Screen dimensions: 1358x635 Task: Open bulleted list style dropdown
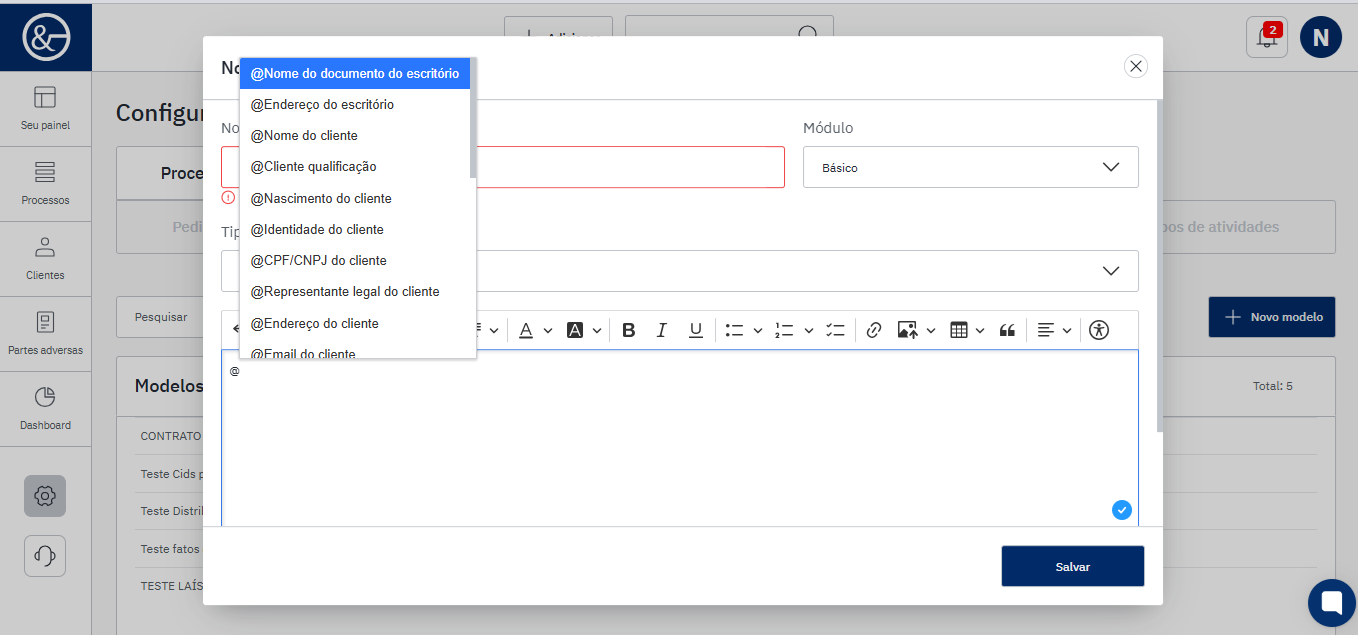(x=758, y=331)
